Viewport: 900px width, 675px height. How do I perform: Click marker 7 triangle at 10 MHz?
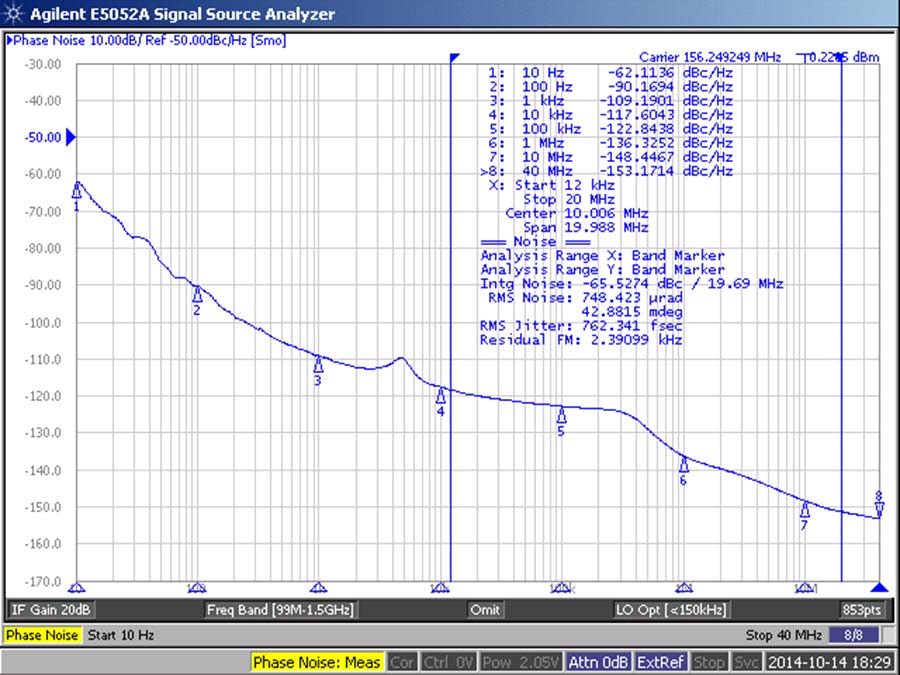pyautogui.click(x=804, y=509)
